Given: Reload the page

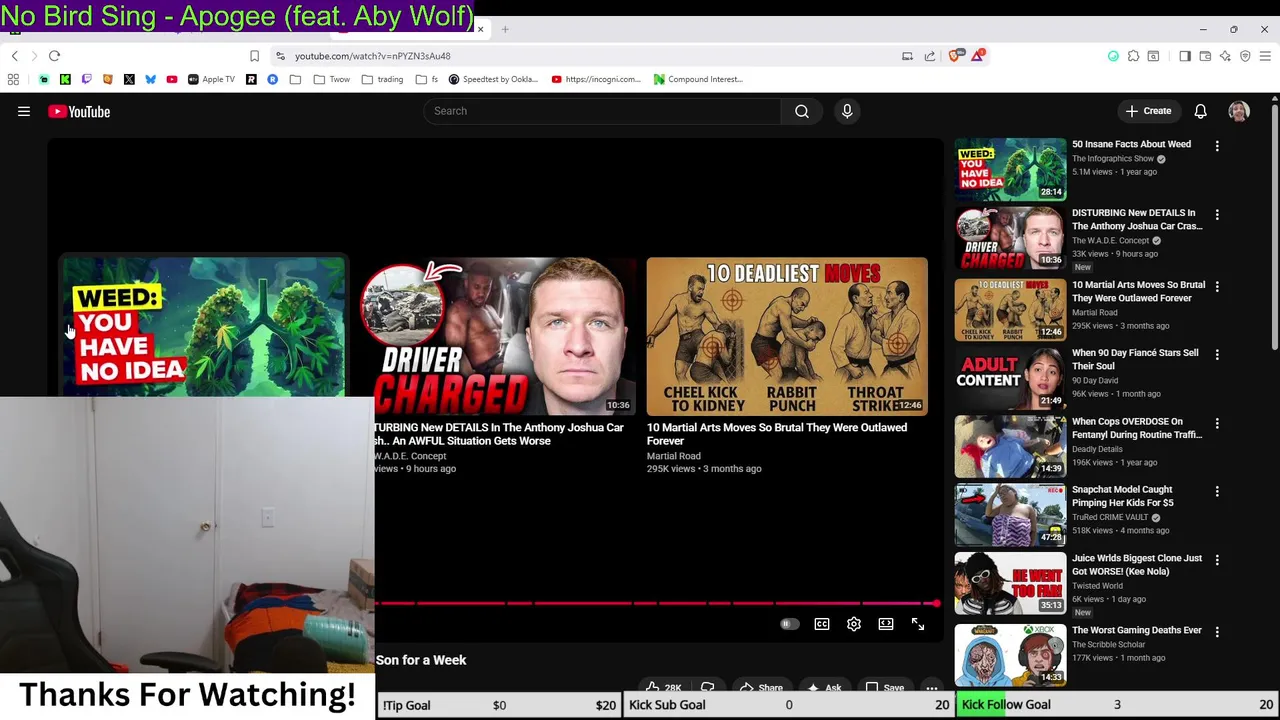Looking at the screenshot, I should [x=55, y=56].
